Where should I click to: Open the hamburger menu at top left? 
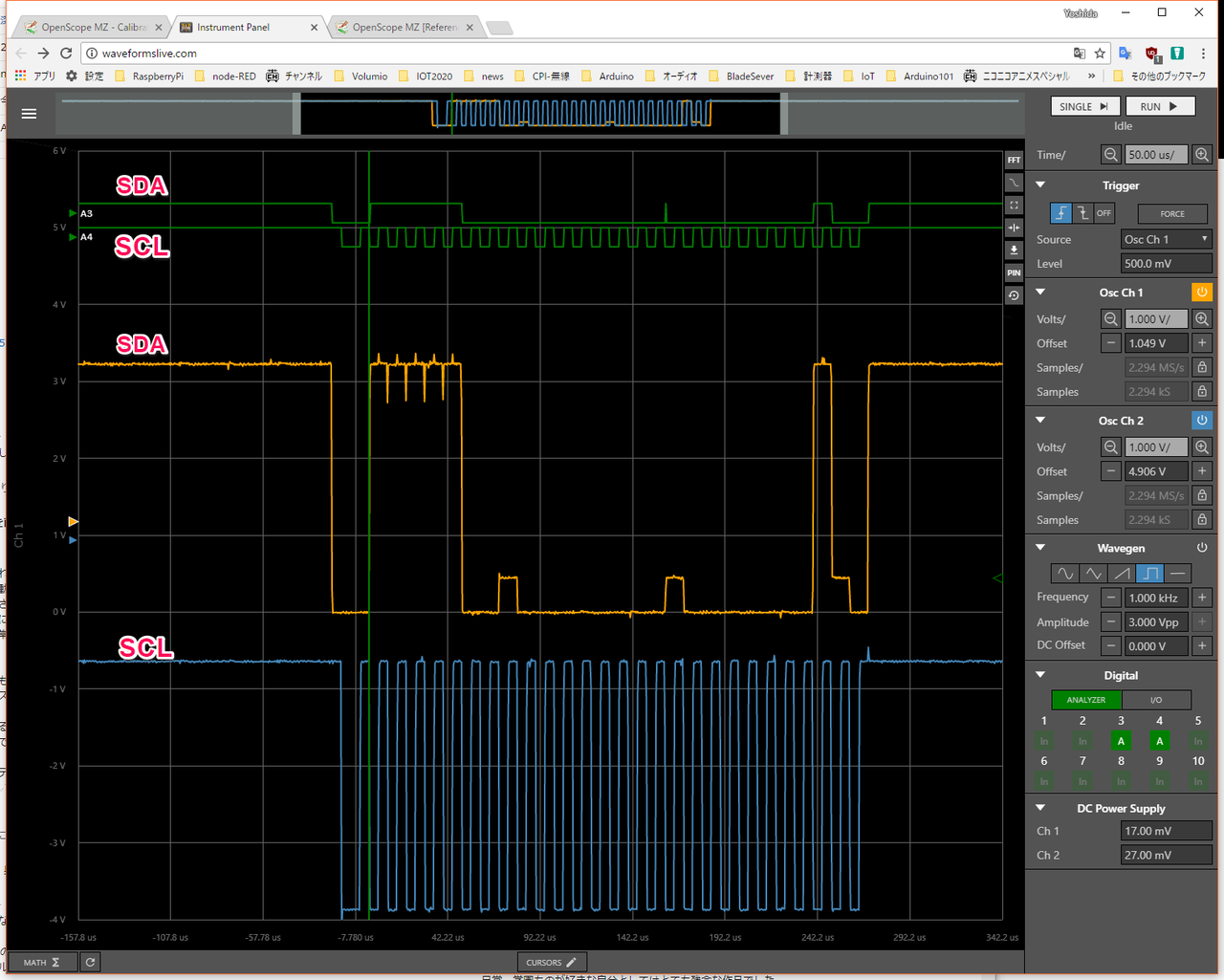pos(29,114)
